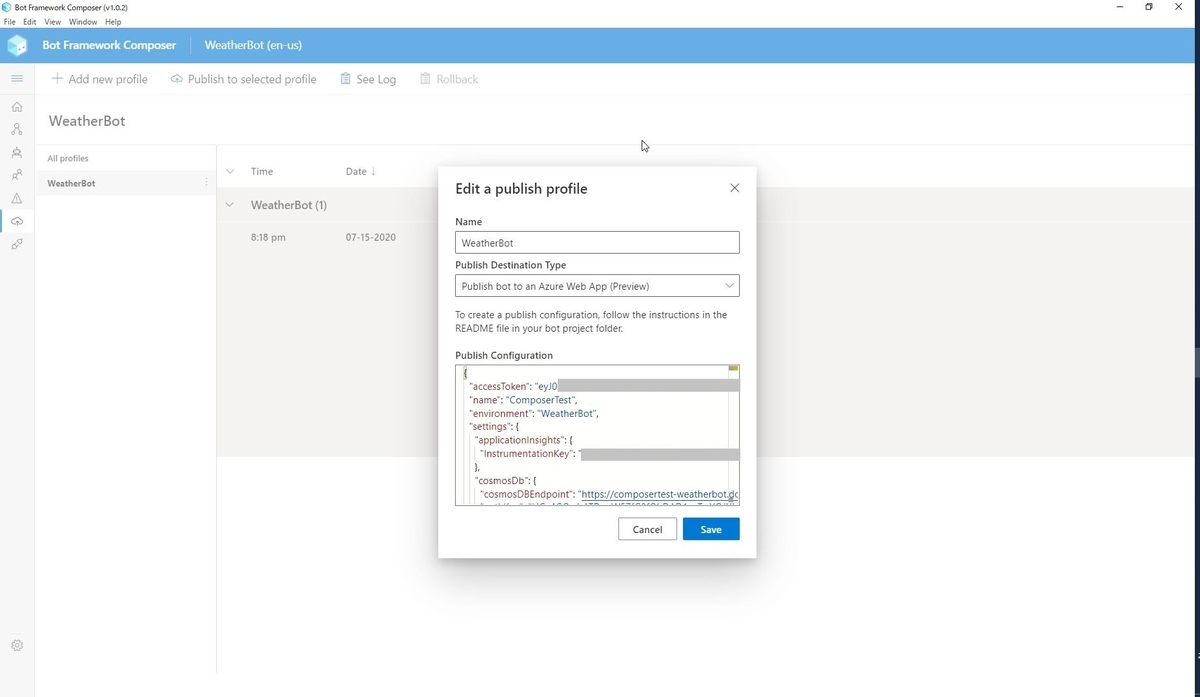This screenshot has height=697, width=1200.
Task: Close the Edit a publish profile dialog
Action: pos(735,188)
